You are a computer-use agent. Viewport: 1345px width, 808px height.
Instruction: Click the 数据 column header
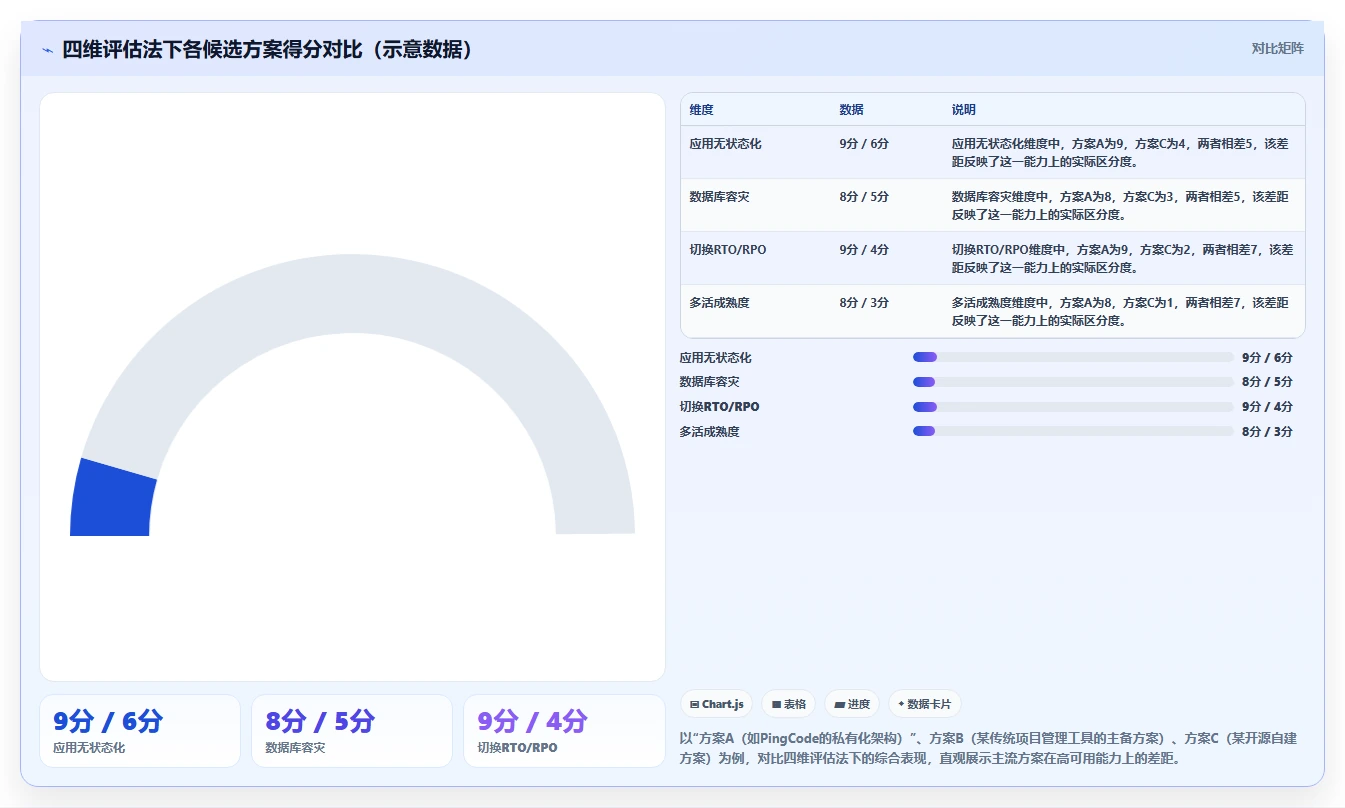pyautogui.click(x=851, y=110)
